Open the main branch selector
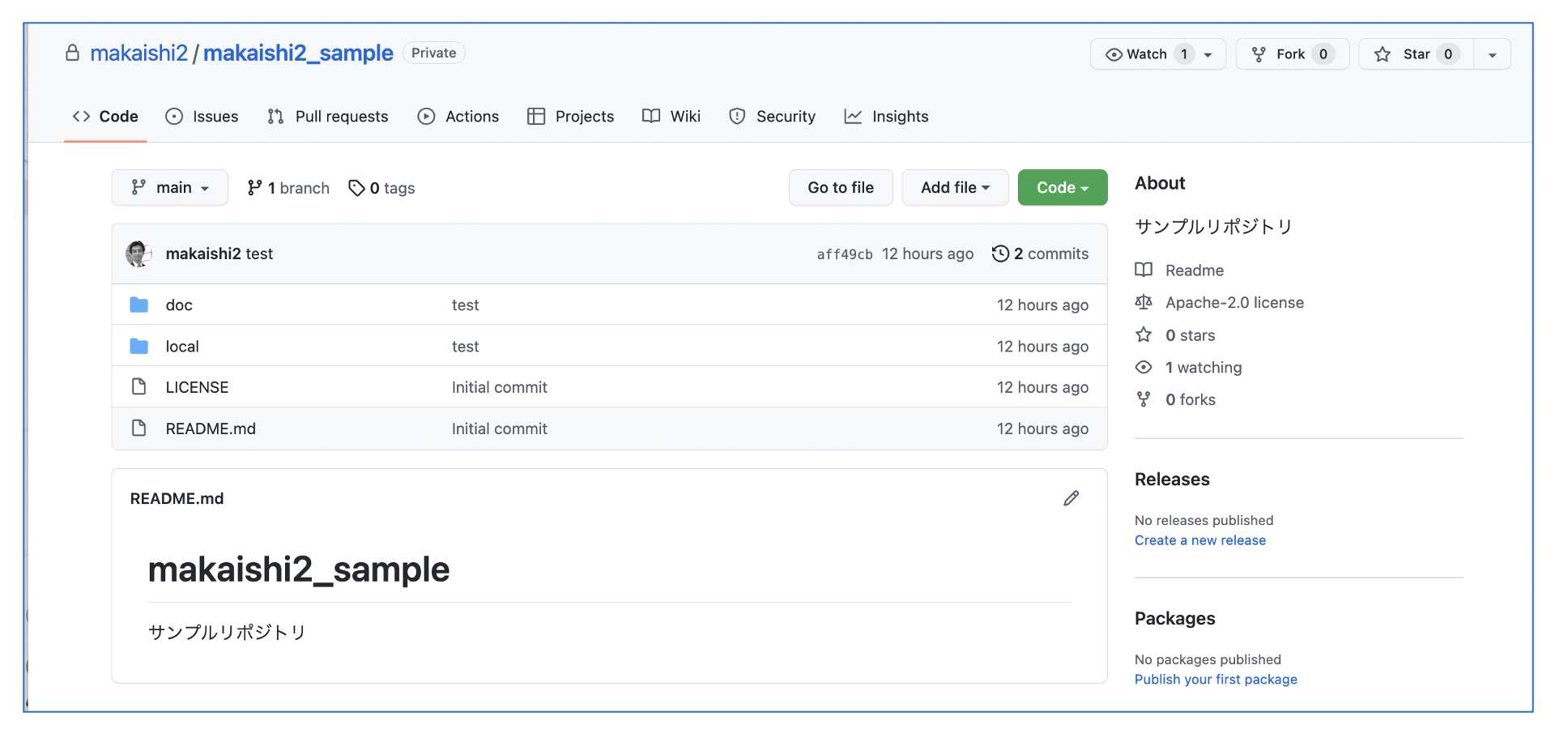This screenshot has width=1568, height=742. coord(170,188)
